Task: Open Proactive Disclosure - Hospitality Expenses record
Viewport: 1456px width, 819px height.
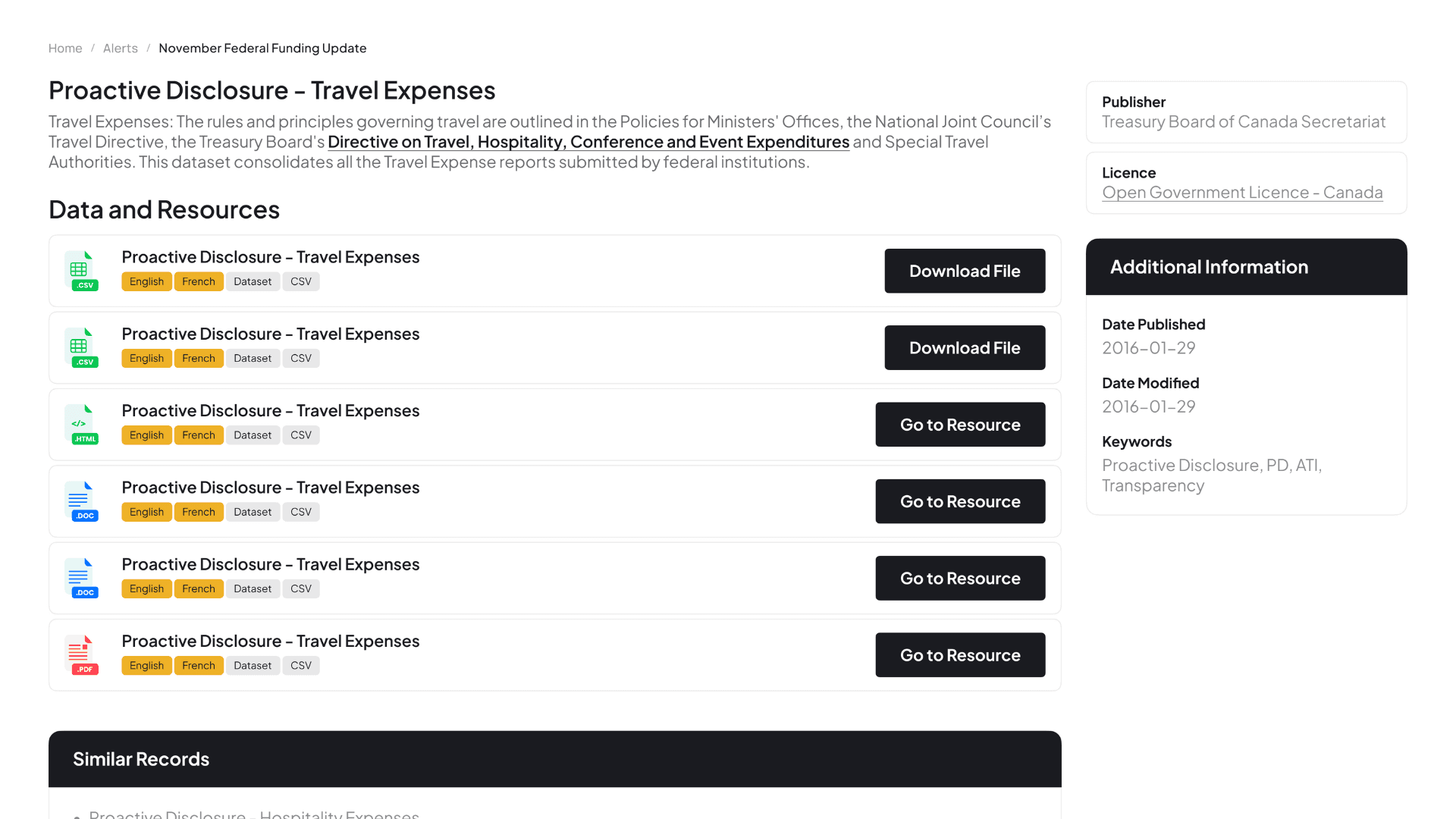Action: (254, 814)
